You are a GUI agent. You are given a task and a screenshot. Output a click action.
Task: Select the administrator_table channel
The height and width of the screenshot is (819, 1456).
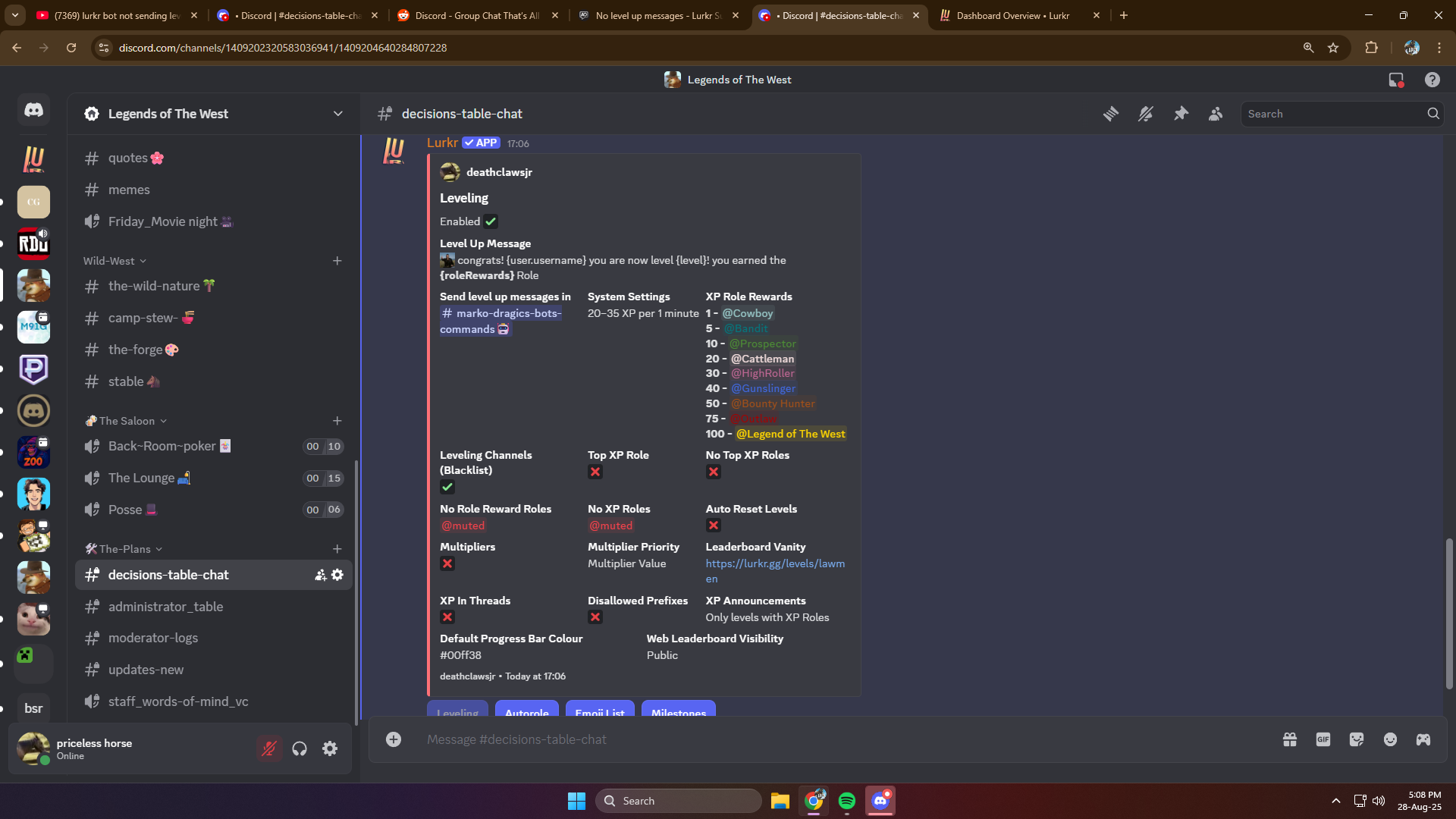point(165,607)
